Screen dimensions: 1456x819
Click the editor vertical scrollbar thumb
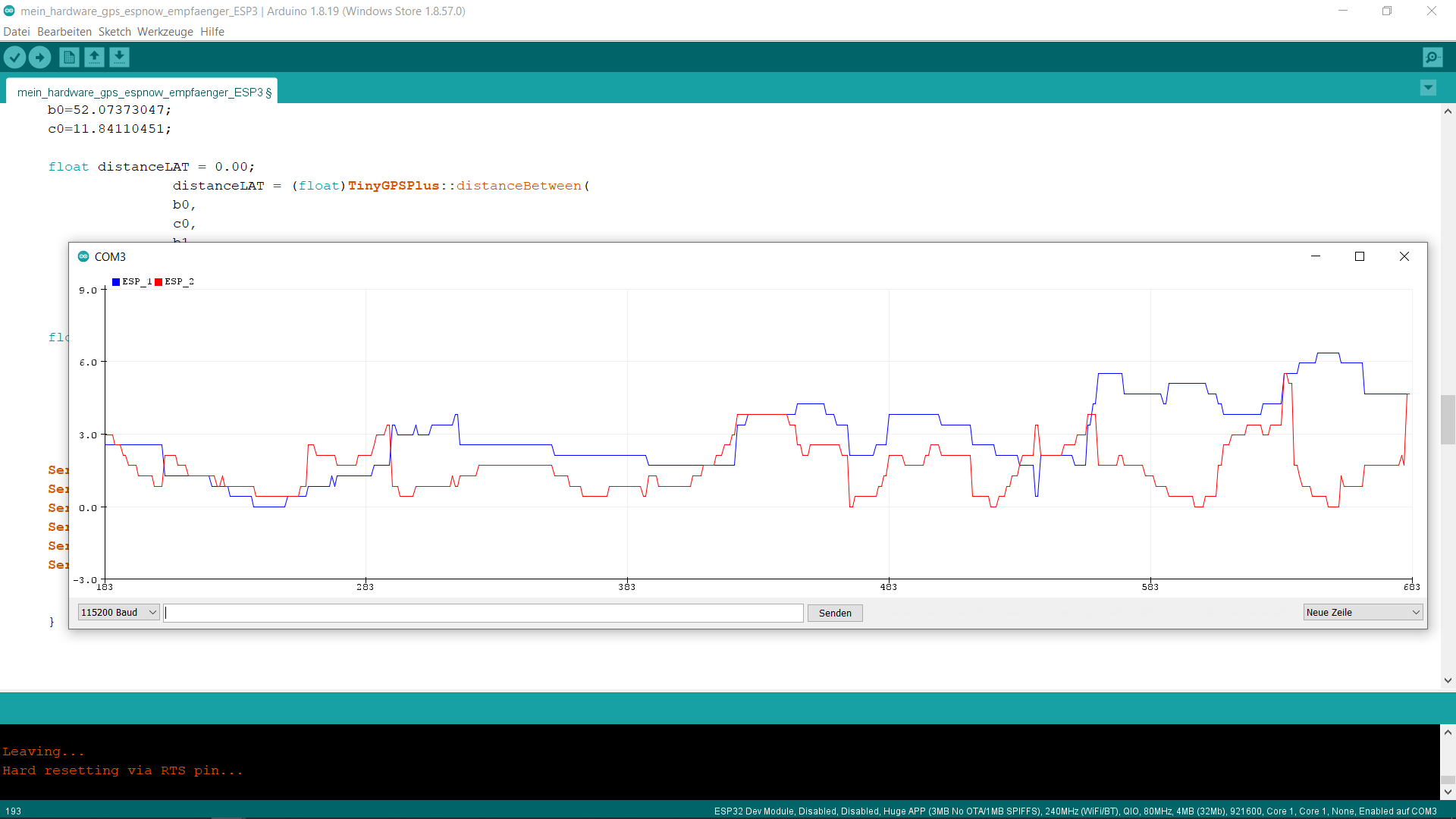pos(1448,419)
